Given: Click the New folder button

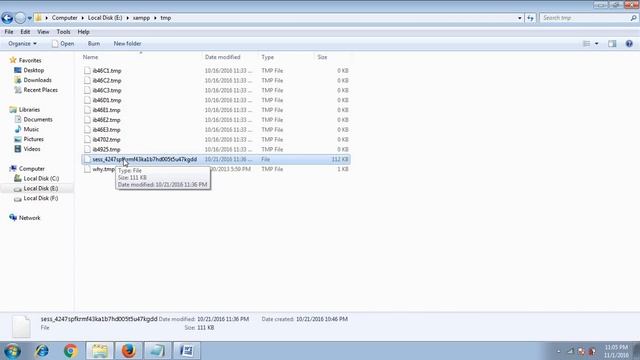Looking at the screenshot, I should click(127, 44).
